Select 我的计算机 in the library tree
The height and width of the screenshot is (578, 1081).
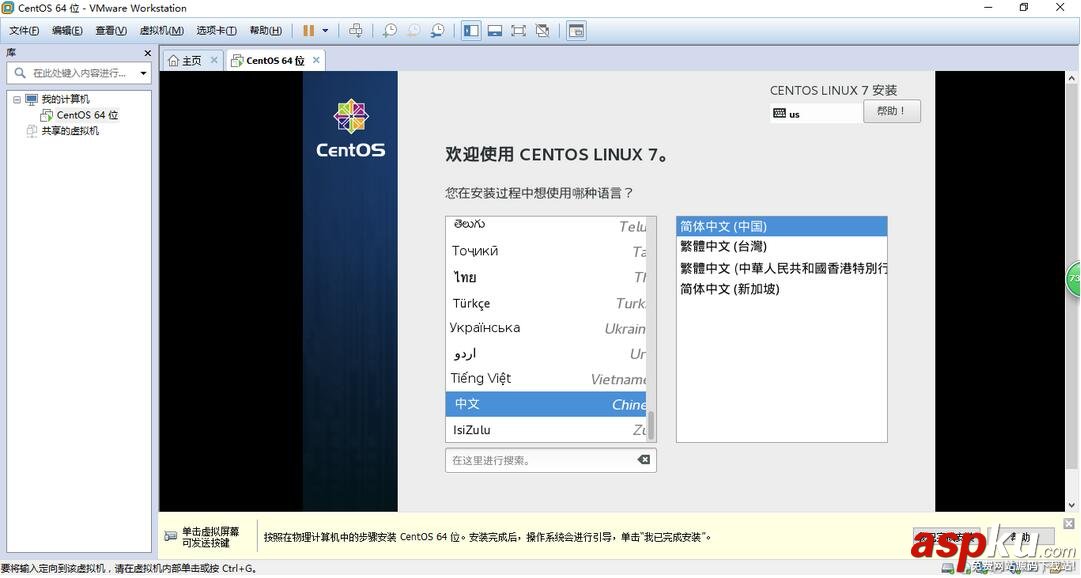65,99
